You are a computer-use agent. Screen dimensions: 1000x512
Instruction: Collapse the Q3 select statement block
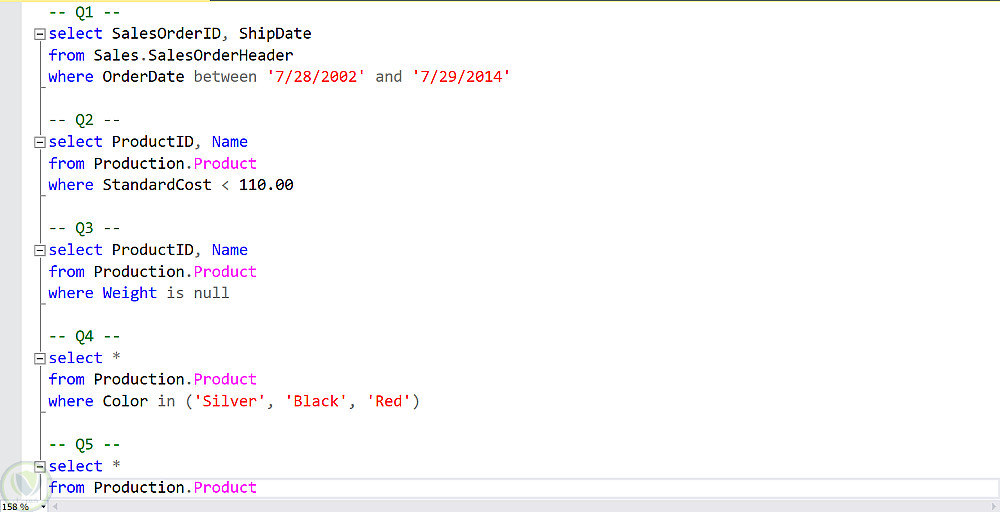pos(40,250)
